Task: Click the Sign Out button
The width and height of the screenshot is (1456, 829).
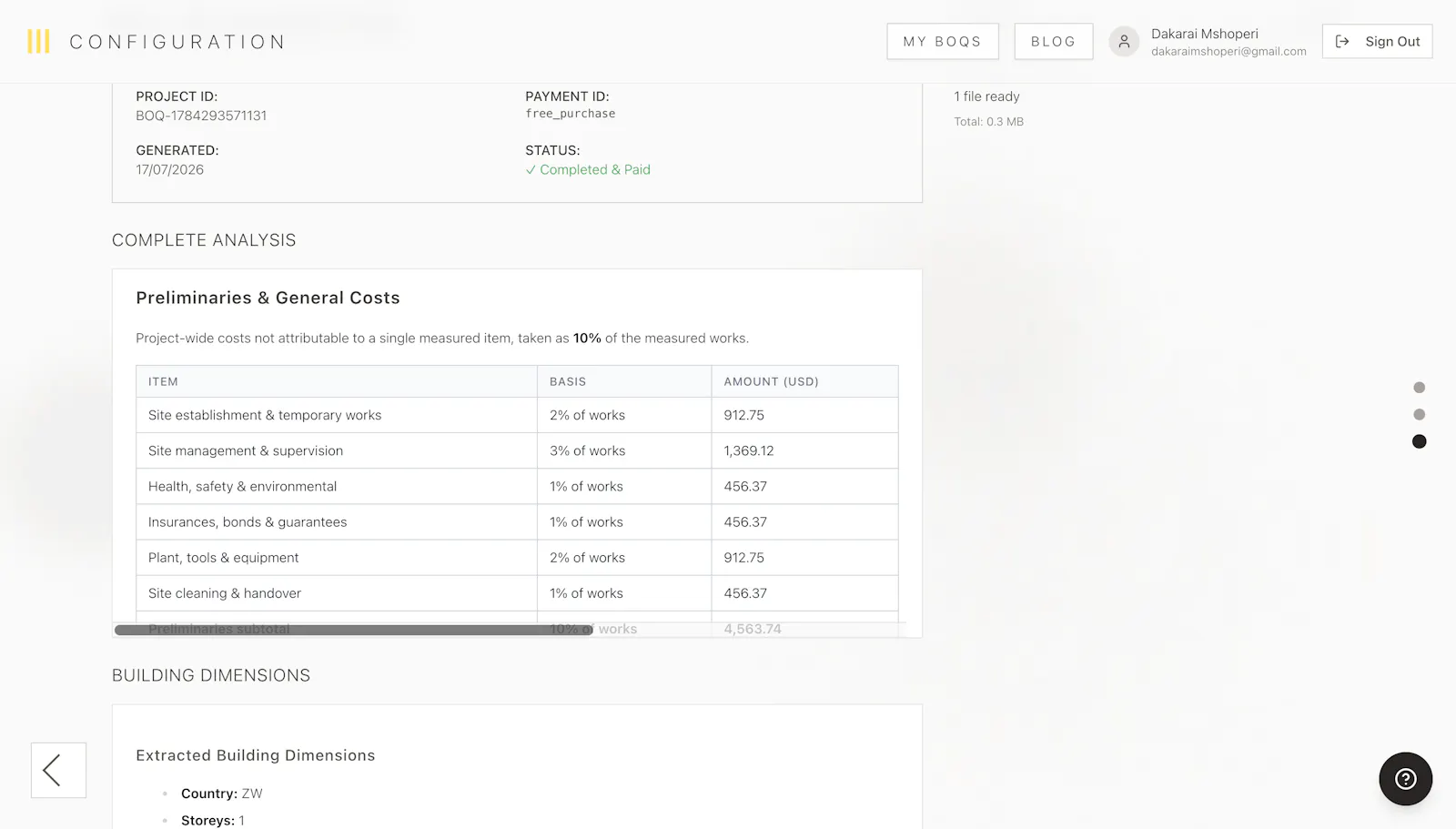Action: point(1378,41)
